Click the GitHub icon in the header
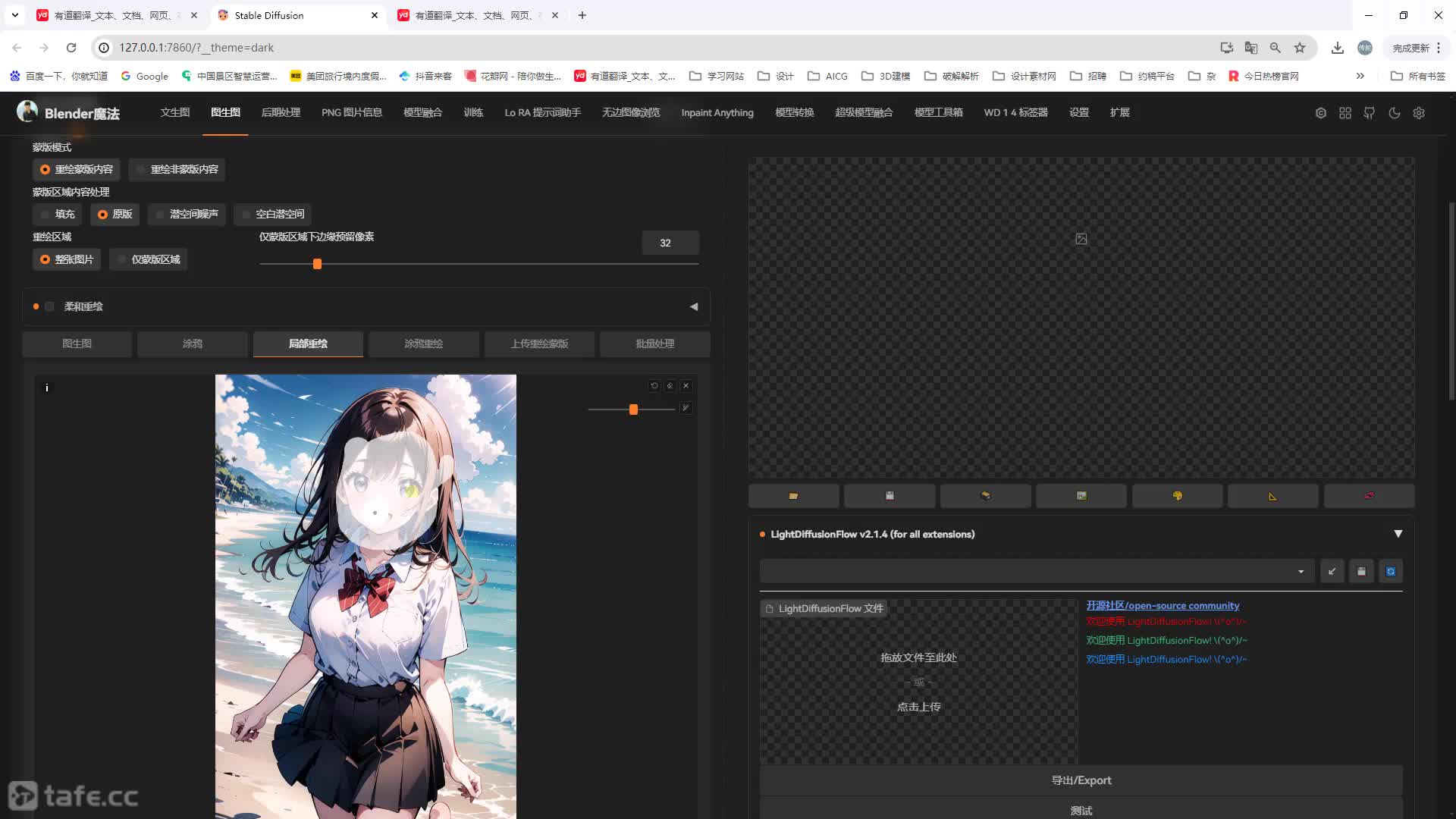 (x=1370, y=113)
